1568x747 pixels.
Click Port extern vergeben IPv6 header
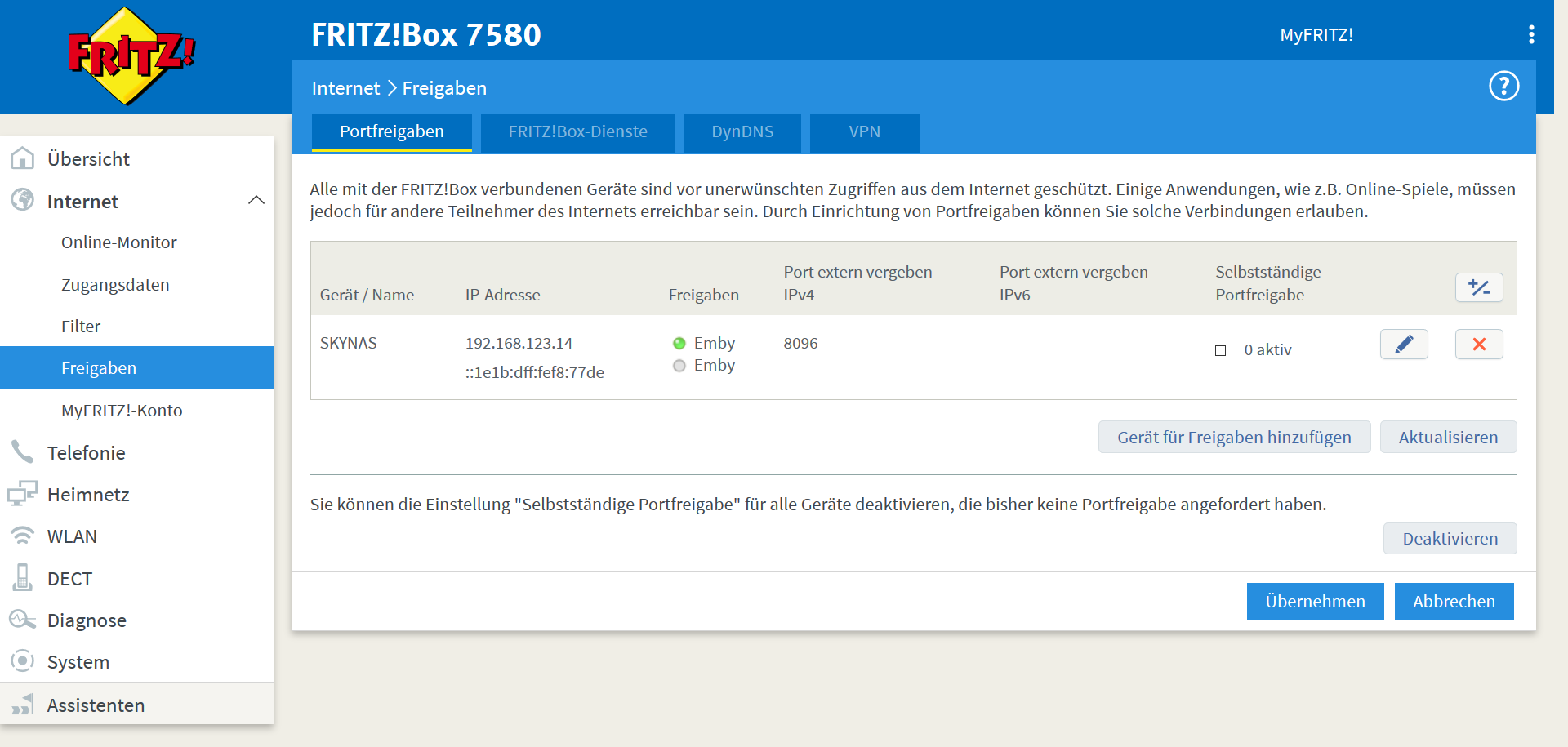point(1073,283)
